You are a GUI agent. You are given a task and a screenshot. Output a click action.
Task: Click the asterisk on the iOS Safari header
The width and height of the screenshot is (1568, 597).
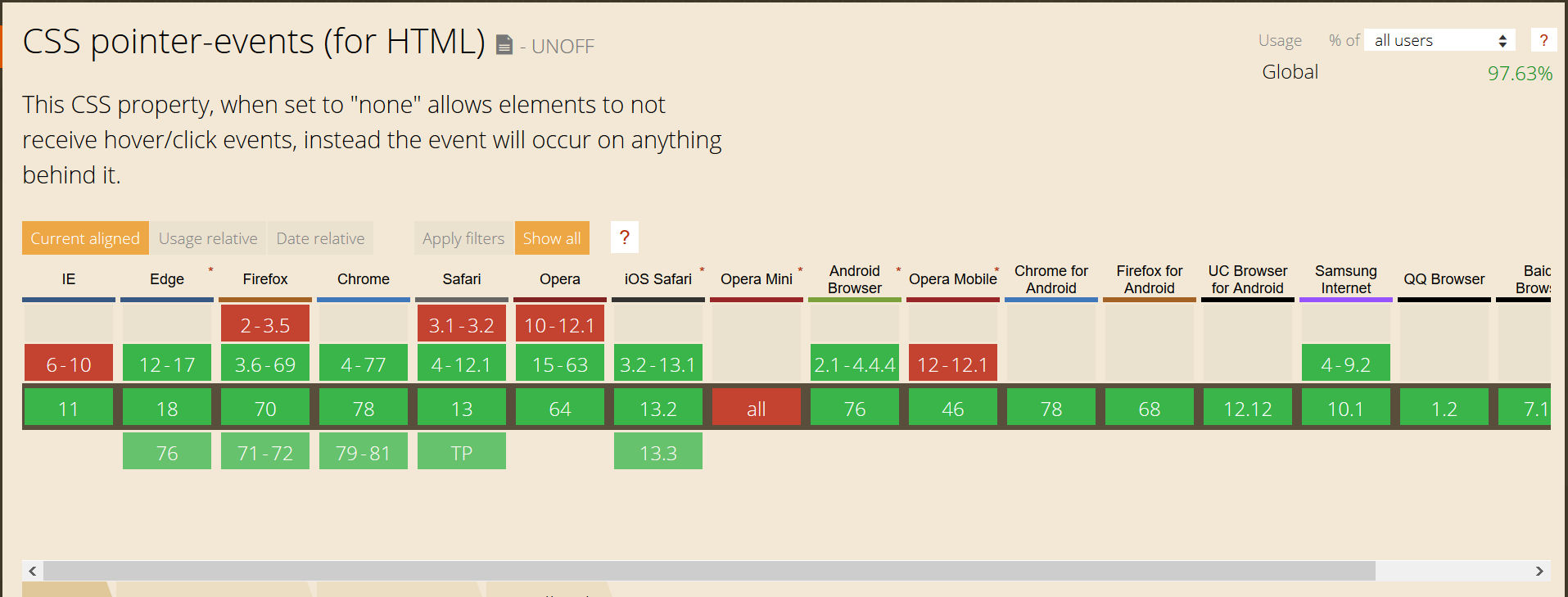(702, 268)
